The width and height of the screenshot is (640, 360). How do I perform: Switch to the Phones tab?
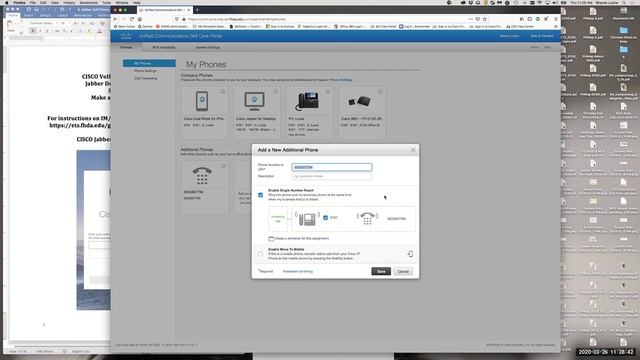(126, 47)
